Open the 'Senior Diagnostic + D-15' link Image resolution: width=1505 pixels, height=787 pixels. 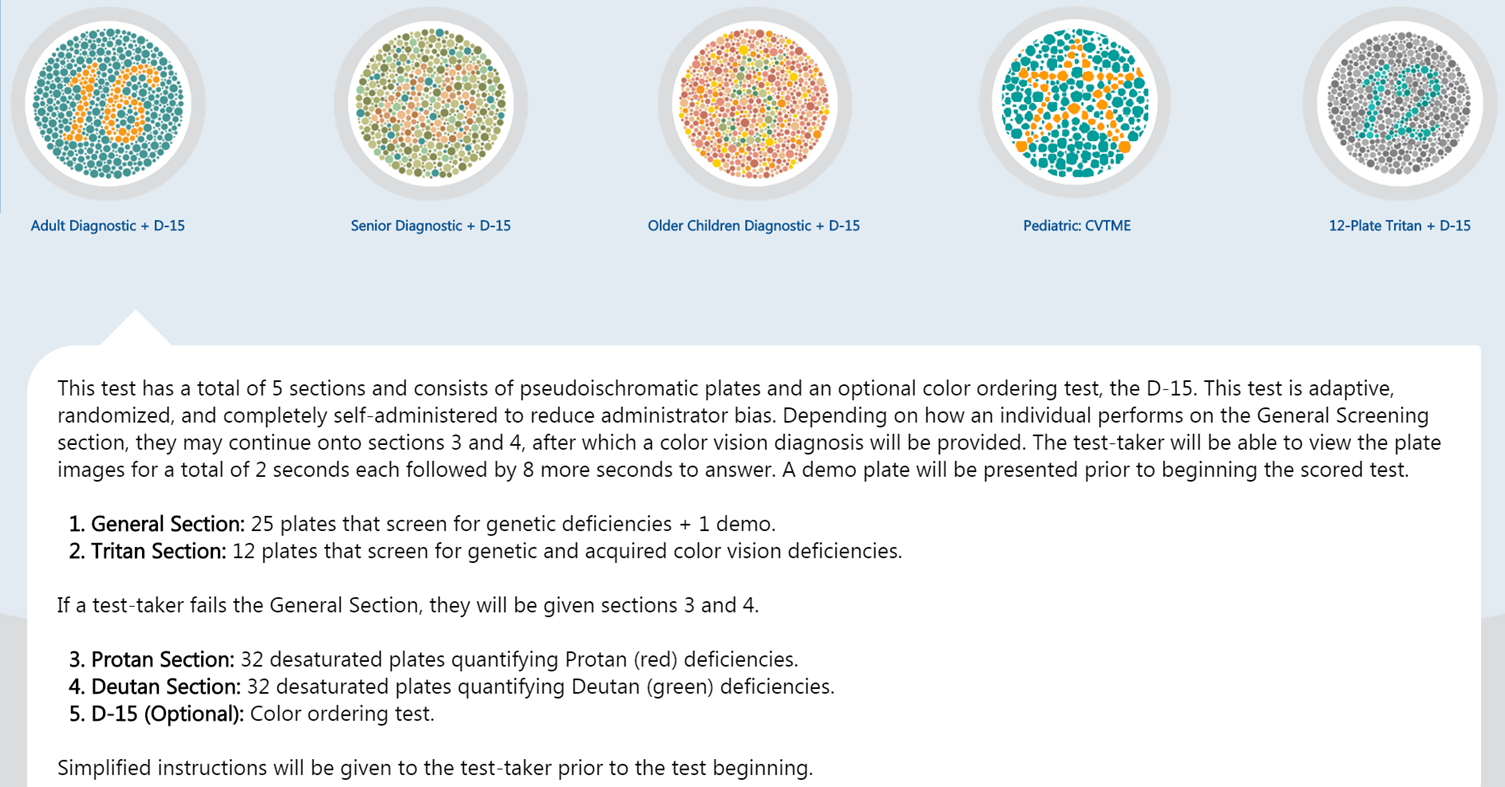[431, 226]
